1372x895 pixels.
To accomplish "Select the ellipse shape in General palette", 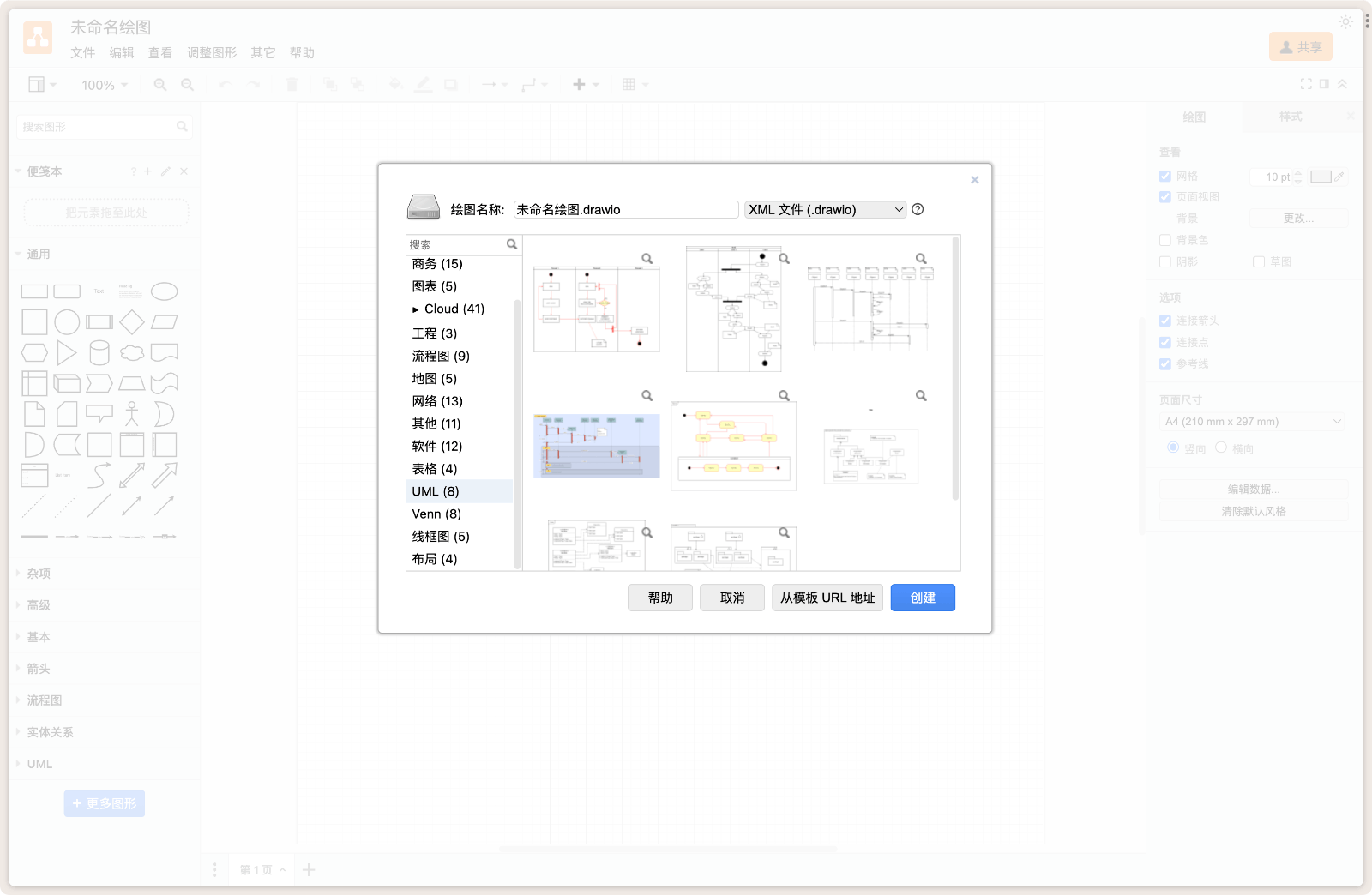I will point(165,291).
